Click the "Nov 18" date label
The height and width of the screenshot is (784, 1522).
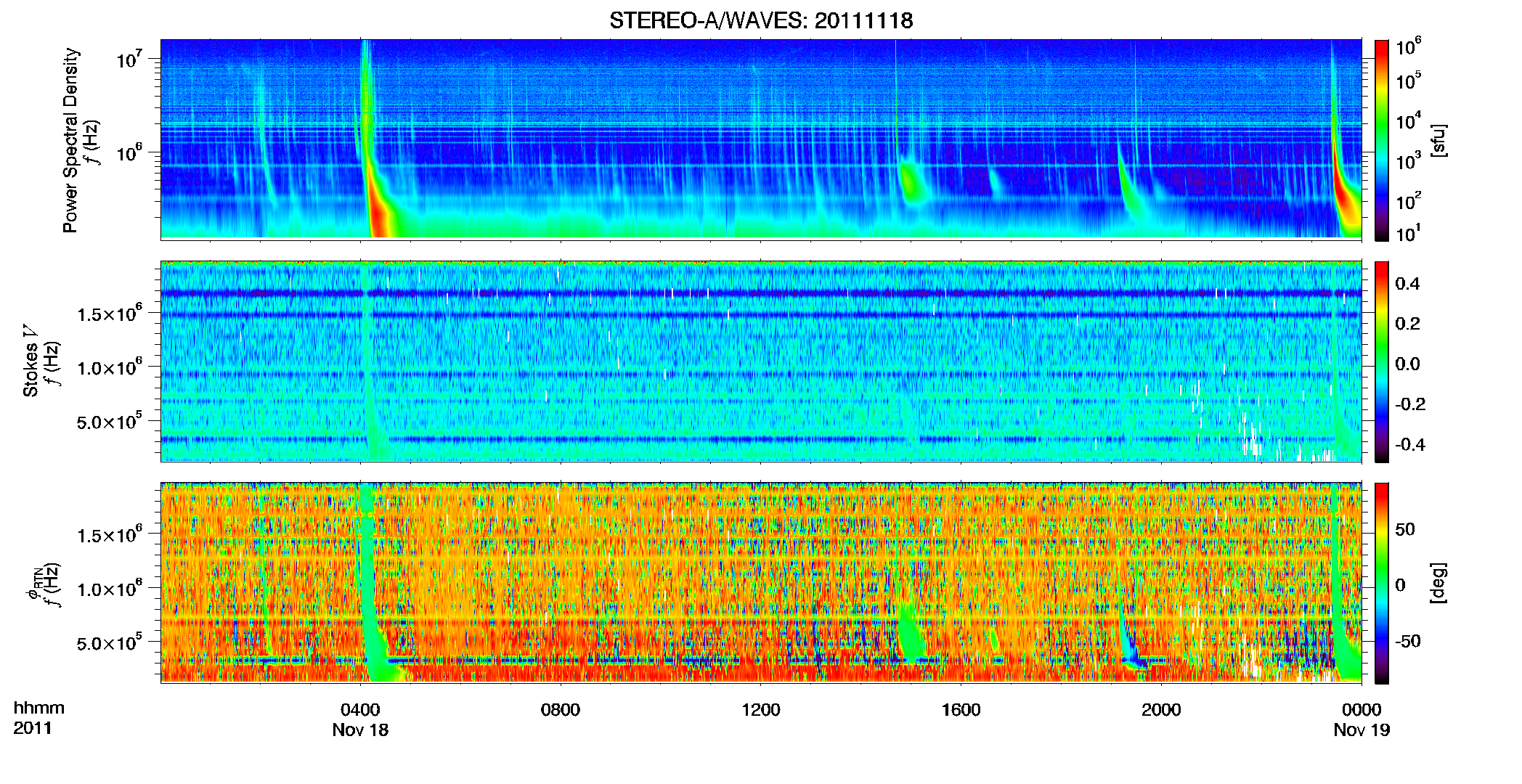click(360, 730)
